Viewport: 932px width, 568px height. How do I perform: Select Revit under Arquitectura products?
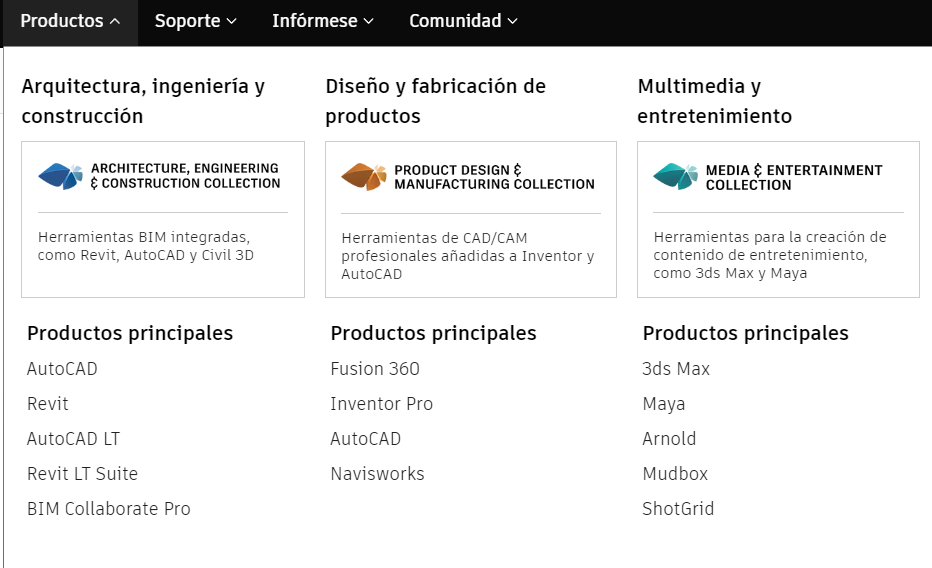(x=48, y=404)
